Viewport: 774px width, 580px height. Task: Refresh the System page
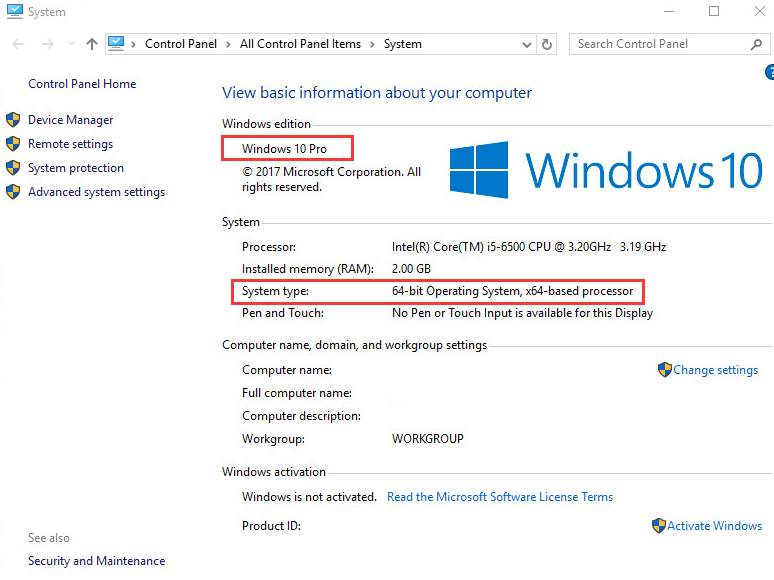547,44
